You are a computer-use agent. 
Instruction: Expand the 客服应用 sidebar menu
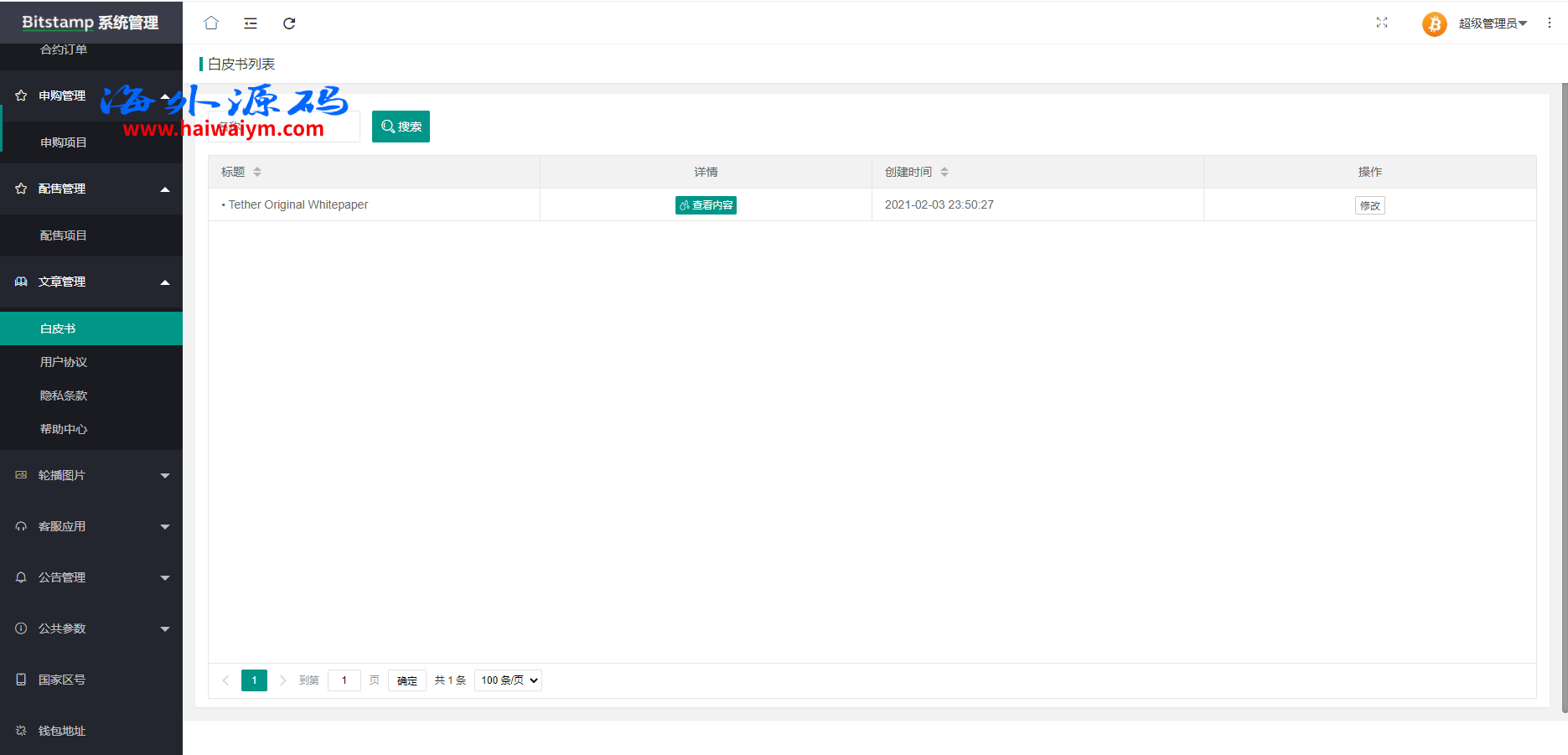tap(91, 526)
